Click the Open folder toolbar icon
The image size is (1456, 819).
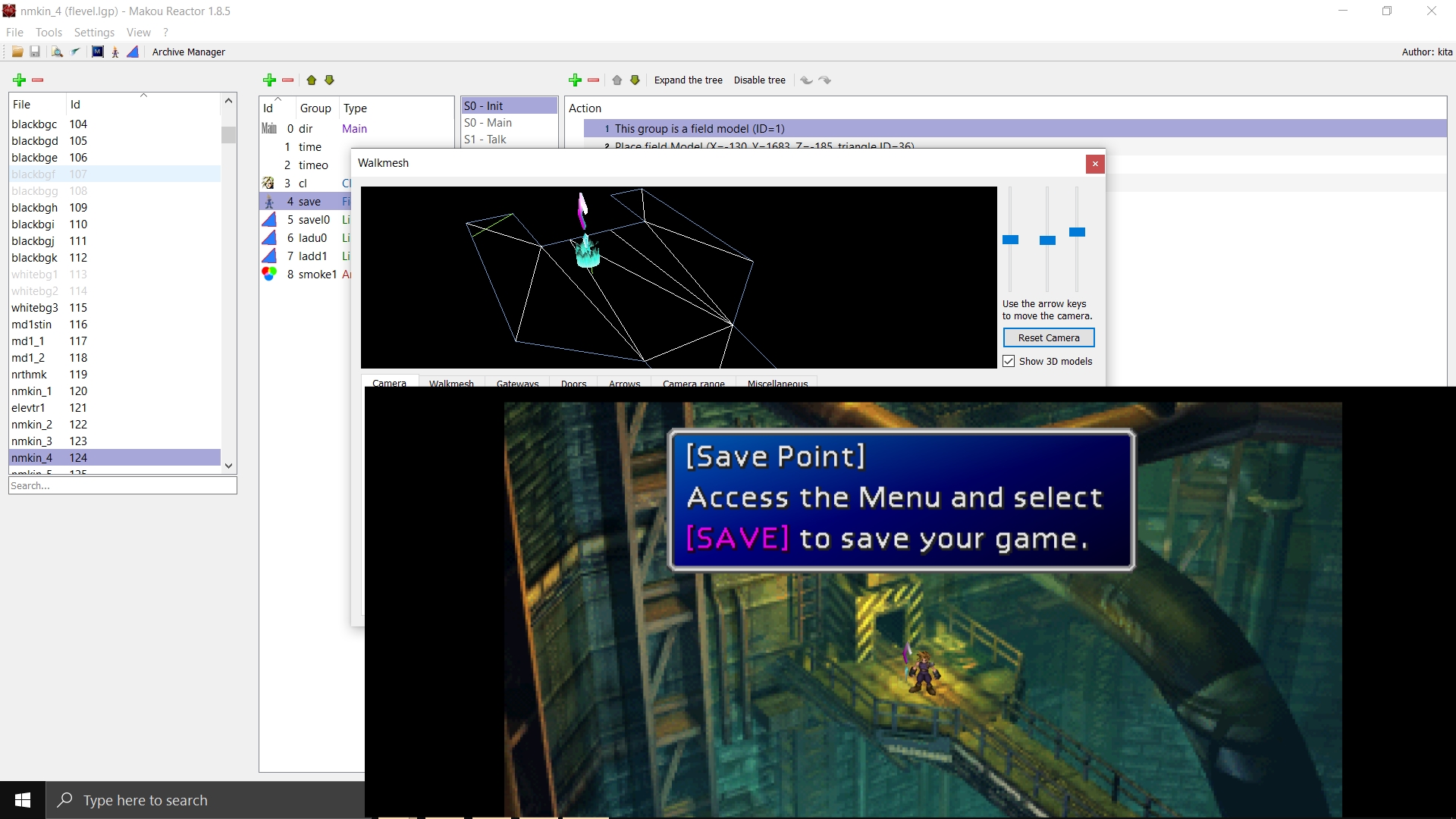point(17,52)
